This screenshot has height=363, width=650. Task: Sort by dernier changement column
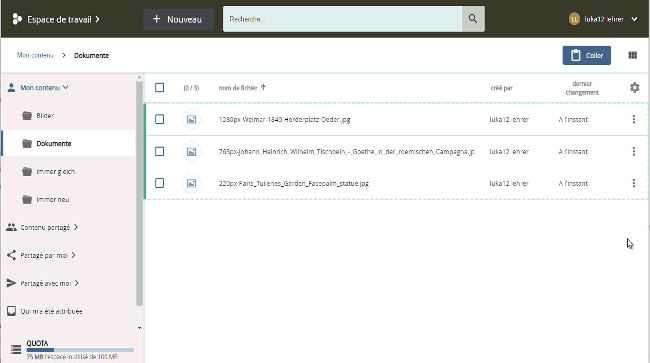click(x=582, y=88)
